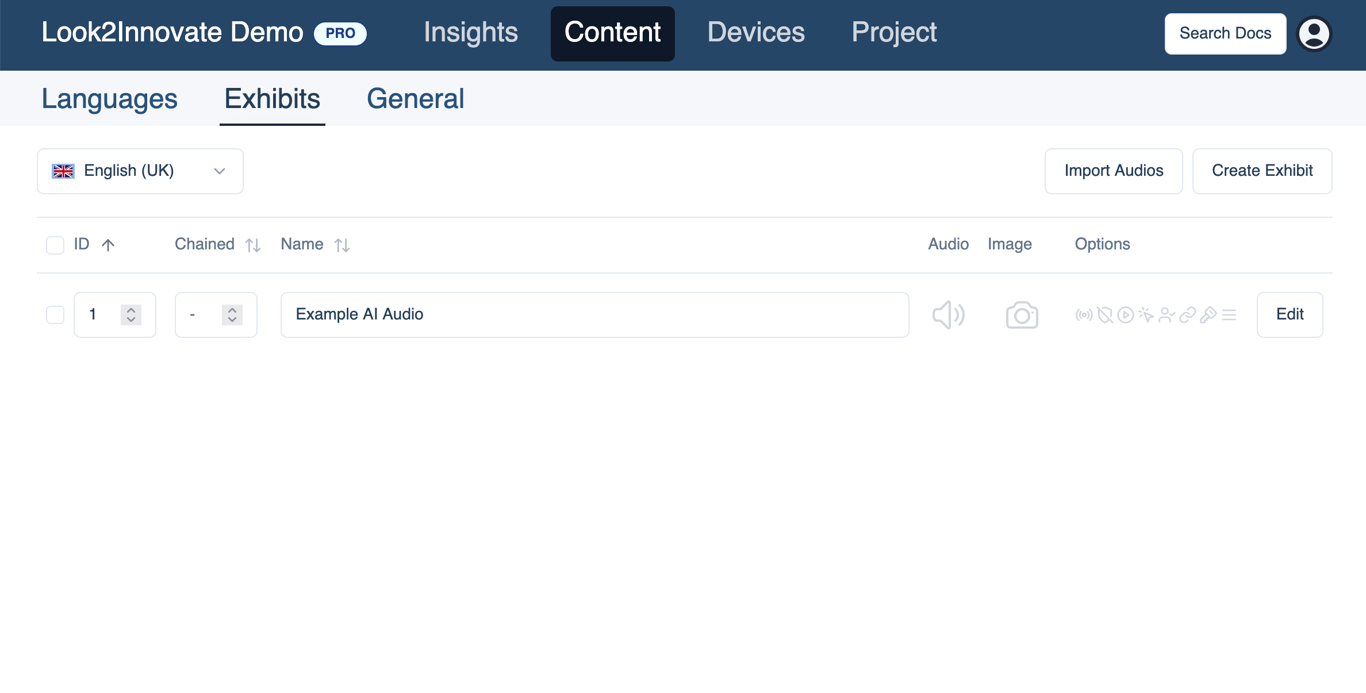This screenshot has width=1366, height=693.
Task: Click the PRO badge
Action: click(340, 34)
